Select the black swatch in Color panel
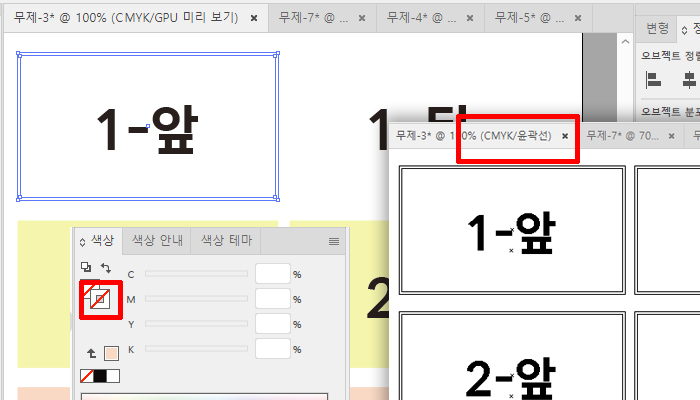700x400 pixels. pos(100,376)
